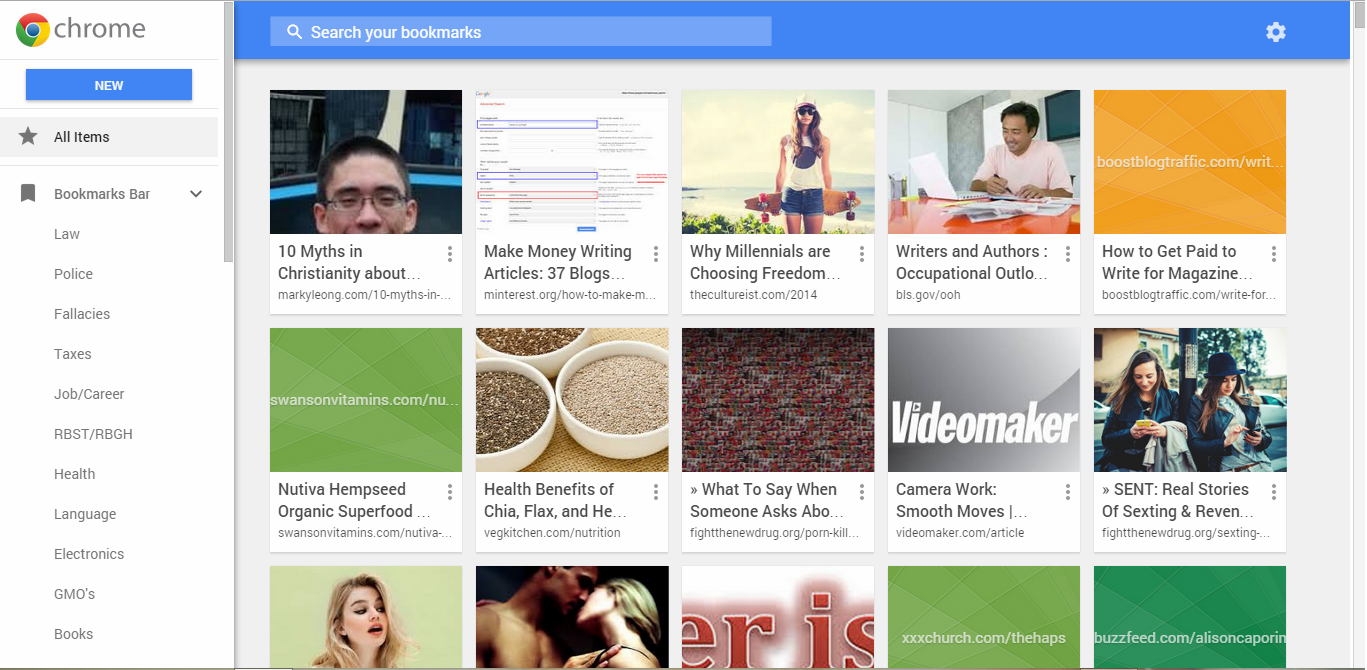Open skateboard girl Millennials thumbnail
This screenshot has height=670, width=1367.
tap(778, 162)
